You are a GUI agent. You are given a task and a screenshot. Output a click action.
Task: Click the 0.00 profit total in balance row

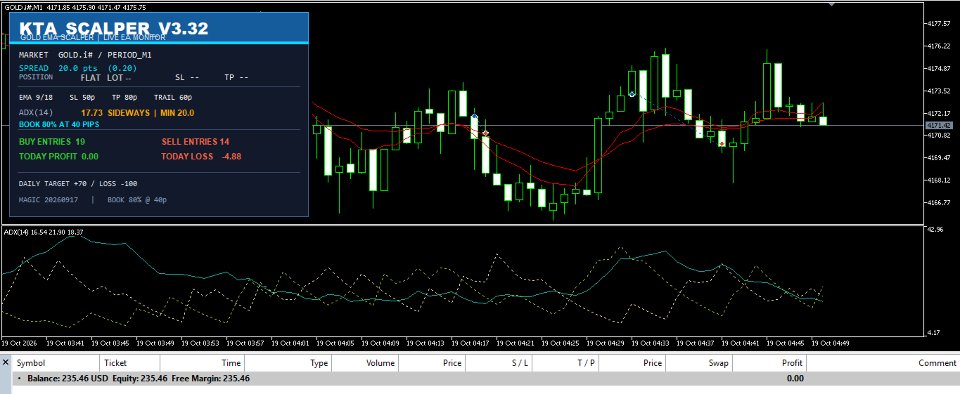point(794,379)
